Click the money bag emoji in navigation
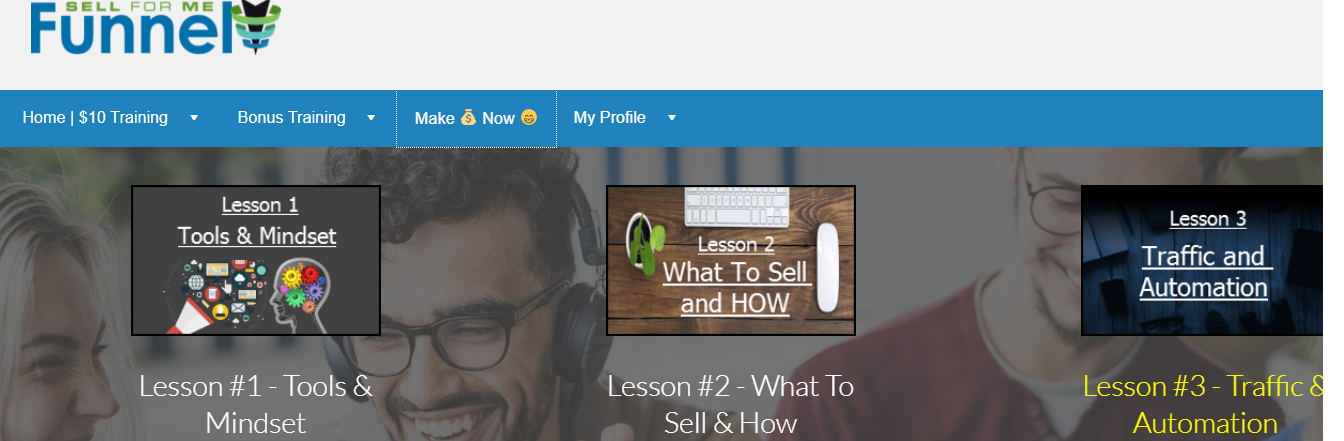The height and width of the screenshot is (441, 1344). (x=469, y=118)
